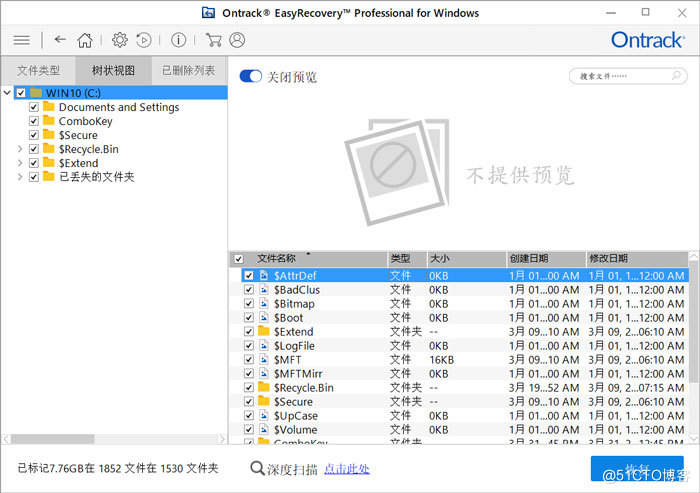The height and width of the screenshot is (493, 700).
Task: Click the $Bitmap file icon
Action: pyautogui.click(x=264, y=303)
